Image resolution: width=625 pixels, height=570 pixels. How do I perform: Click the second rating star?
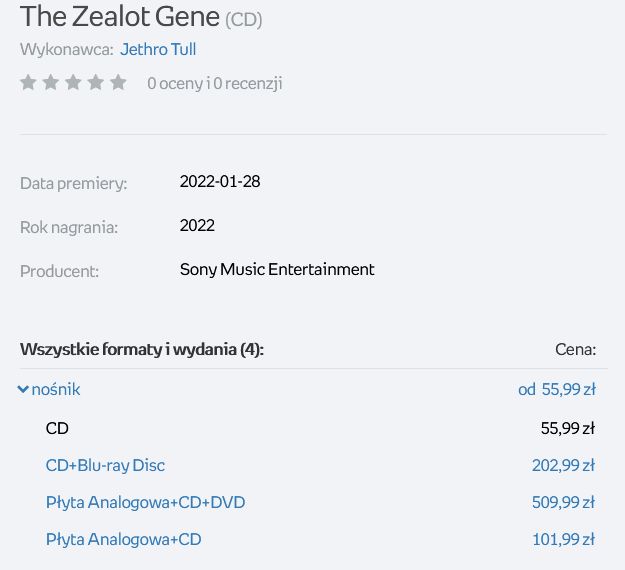coord(51,83)
